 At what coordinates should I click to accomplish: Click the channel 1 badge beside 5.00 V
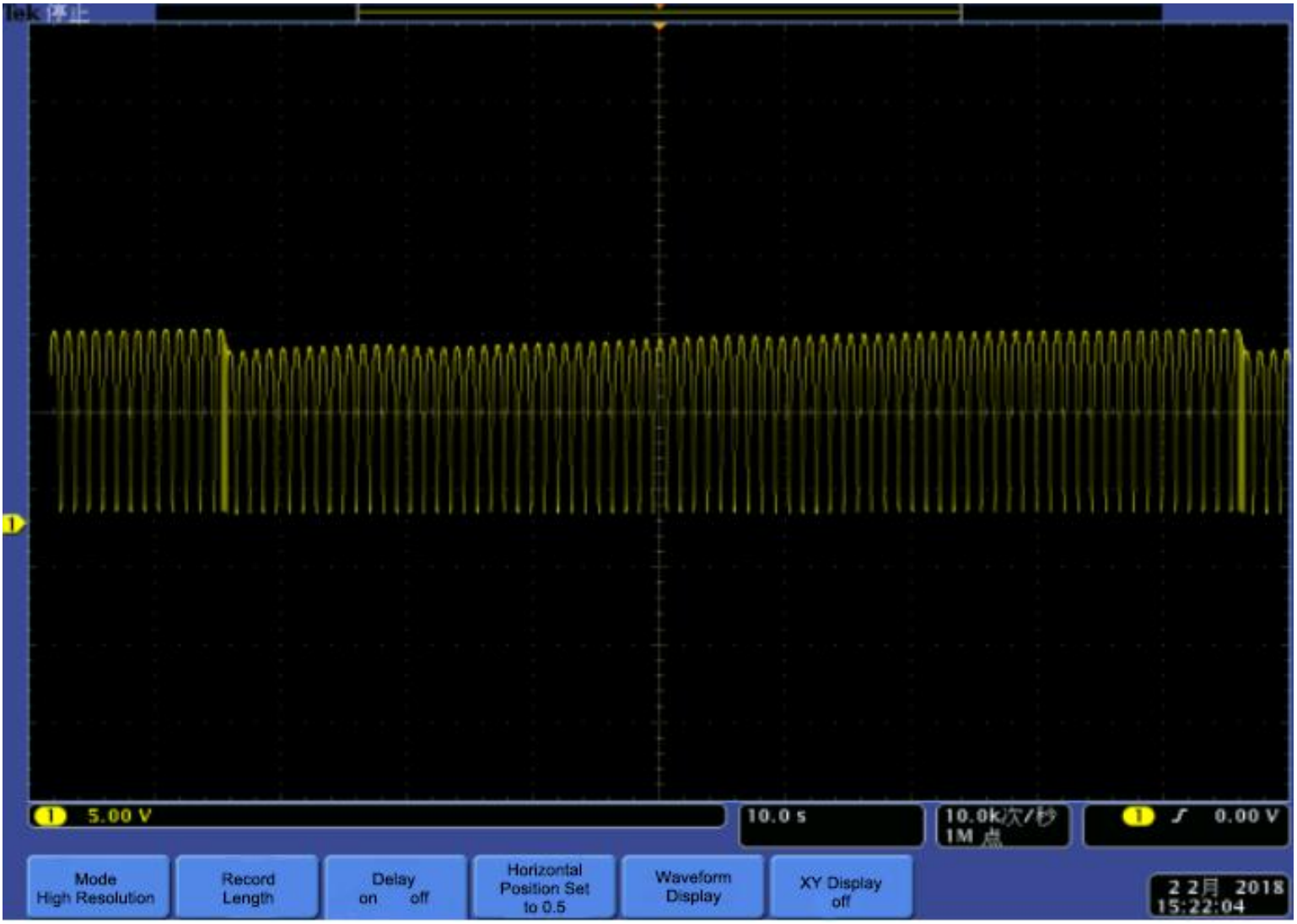[x=50, y=816]
